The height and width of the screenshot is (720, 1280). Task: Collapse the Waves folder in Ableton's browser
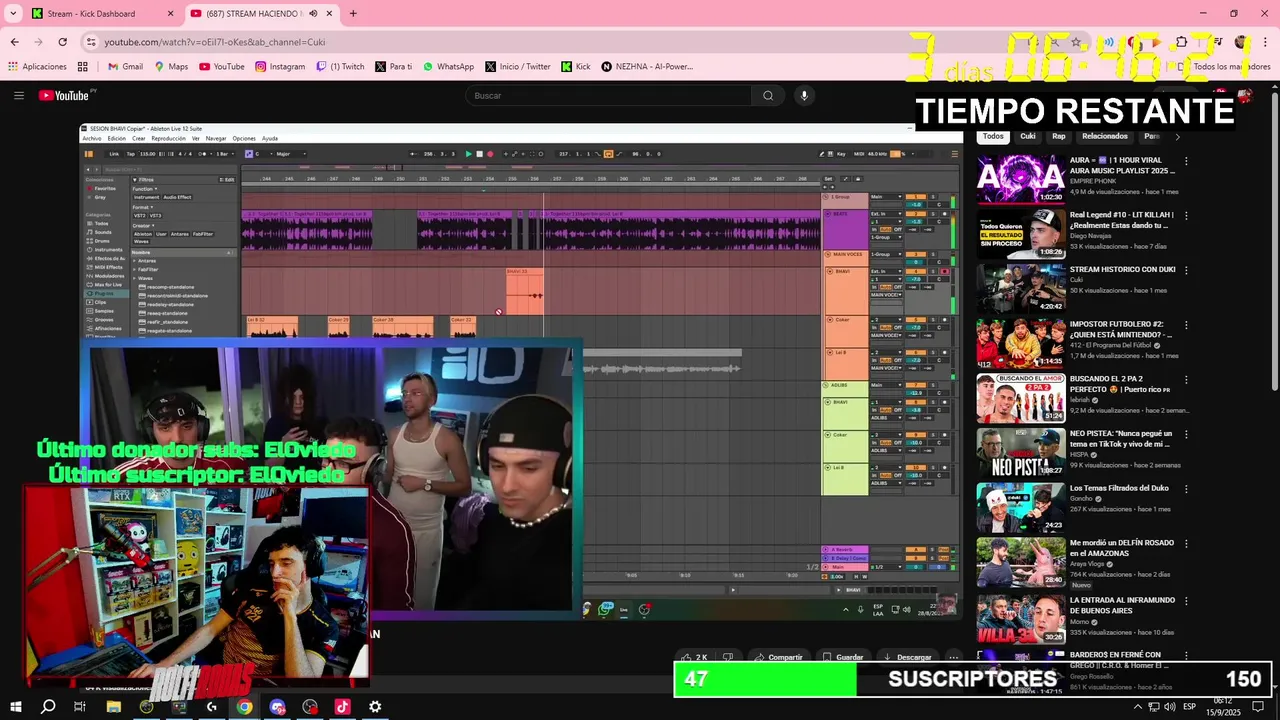click(x=134, y=278)
